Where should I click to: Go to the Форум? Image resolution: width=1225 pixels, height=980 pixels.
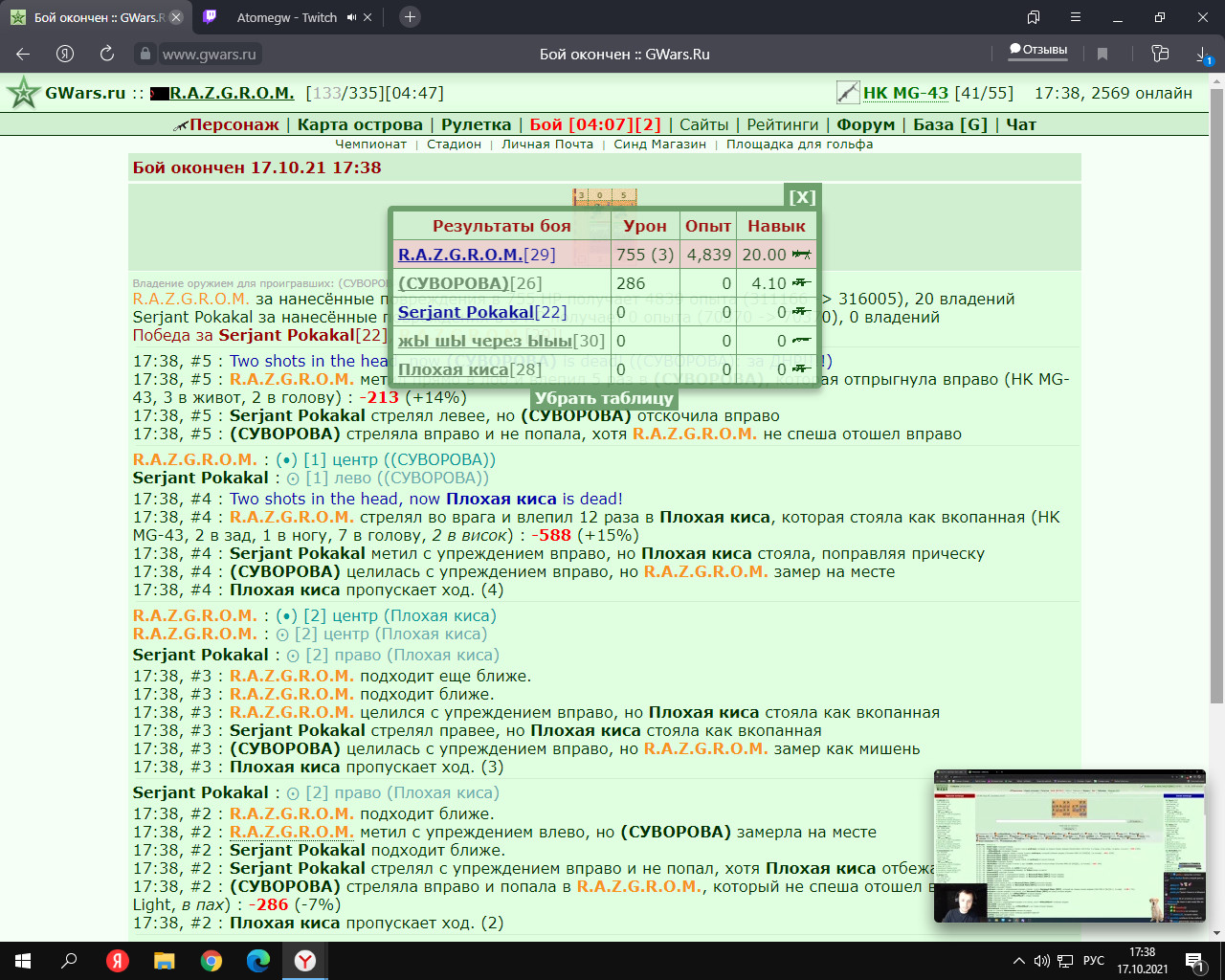866,124
